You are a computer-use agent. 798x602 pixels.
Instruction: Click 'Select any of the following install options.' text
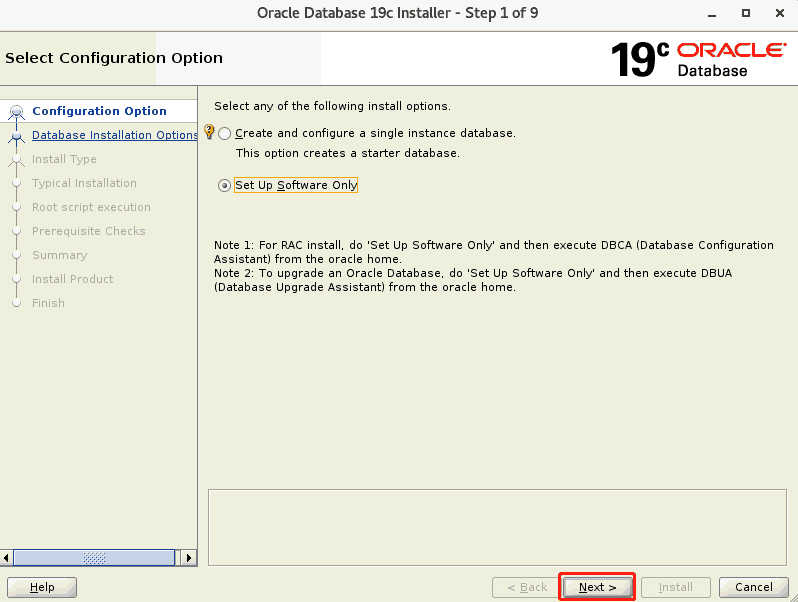[x=332, y=106]
